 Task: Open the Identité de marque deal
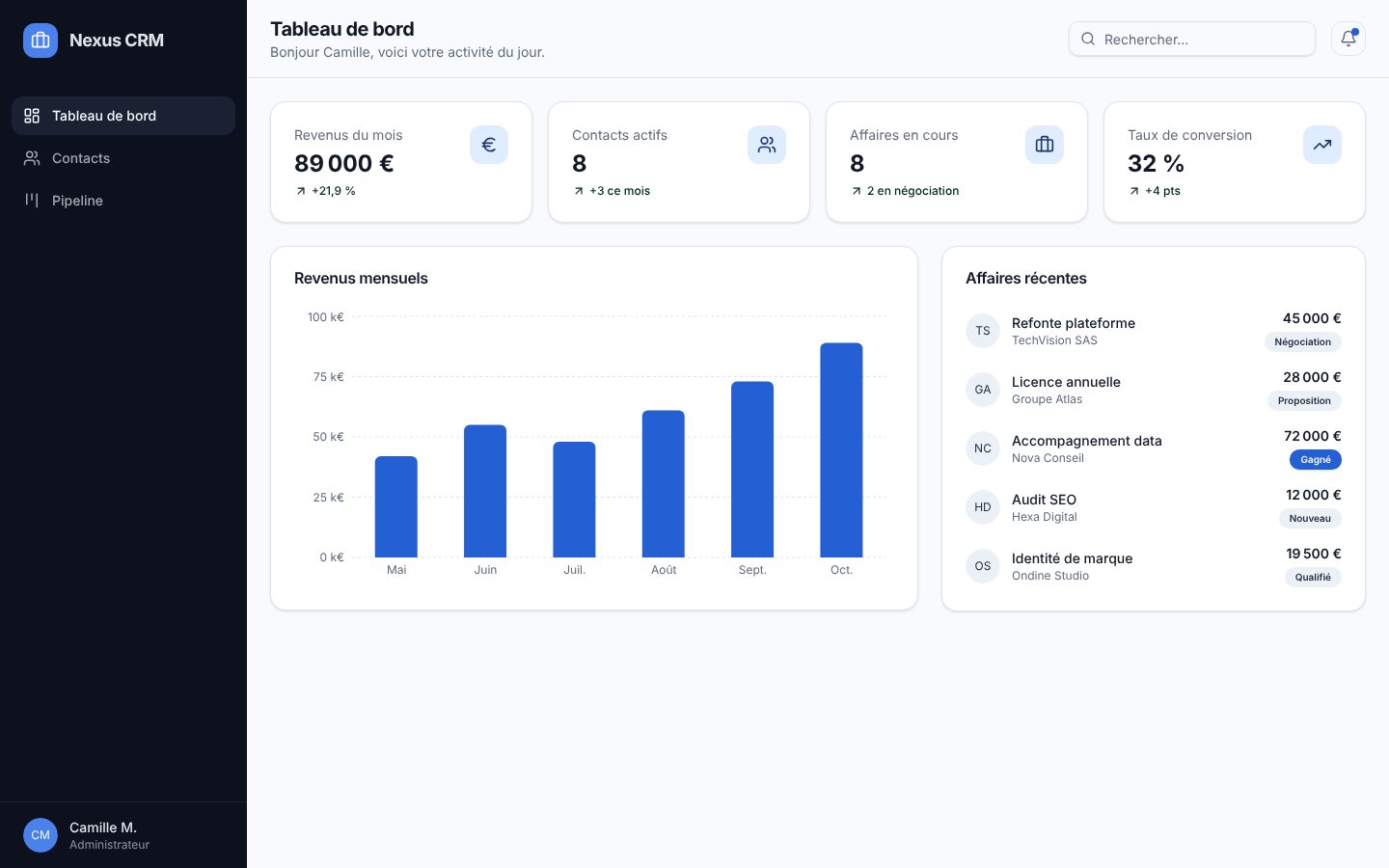(x=1072, y=558)
